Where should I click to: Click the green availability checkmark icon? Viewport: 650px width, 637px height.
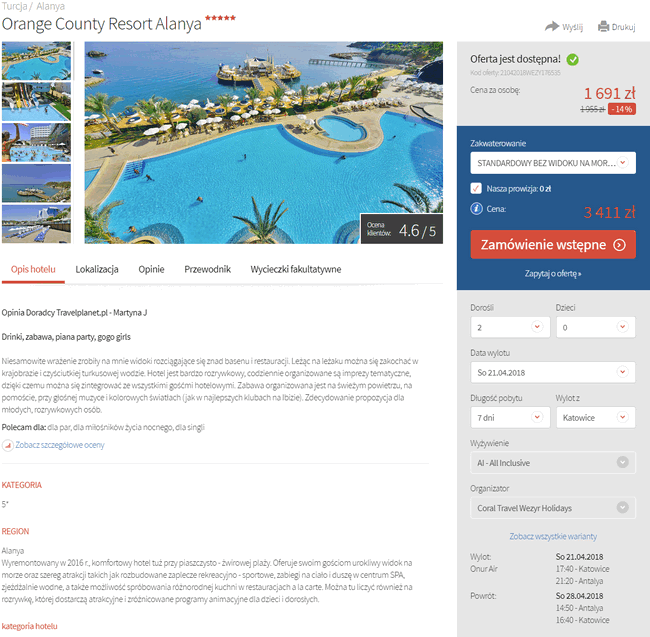point(572,60)
